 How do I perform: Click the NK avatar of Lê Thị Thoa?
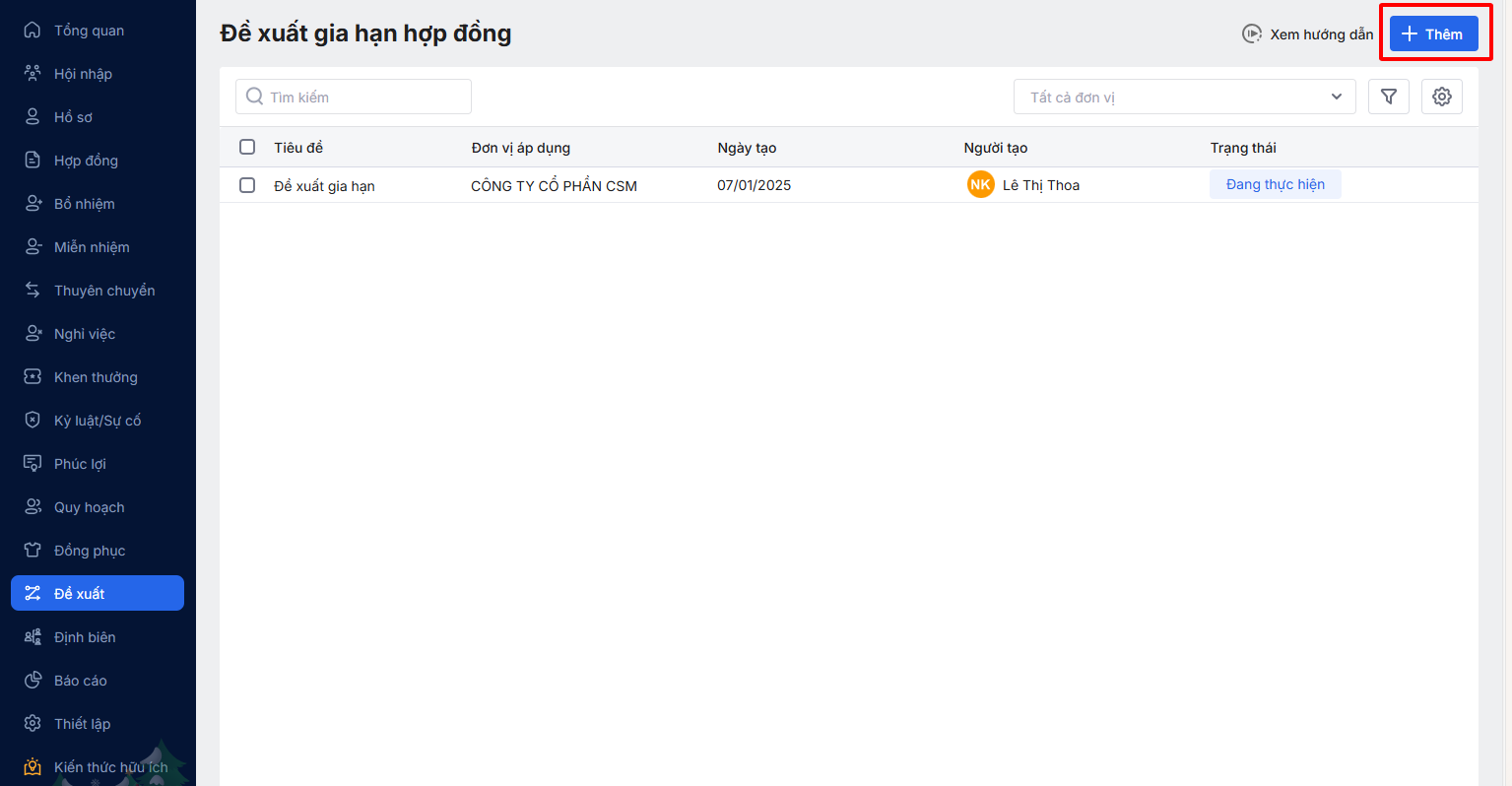click(980, 185)
